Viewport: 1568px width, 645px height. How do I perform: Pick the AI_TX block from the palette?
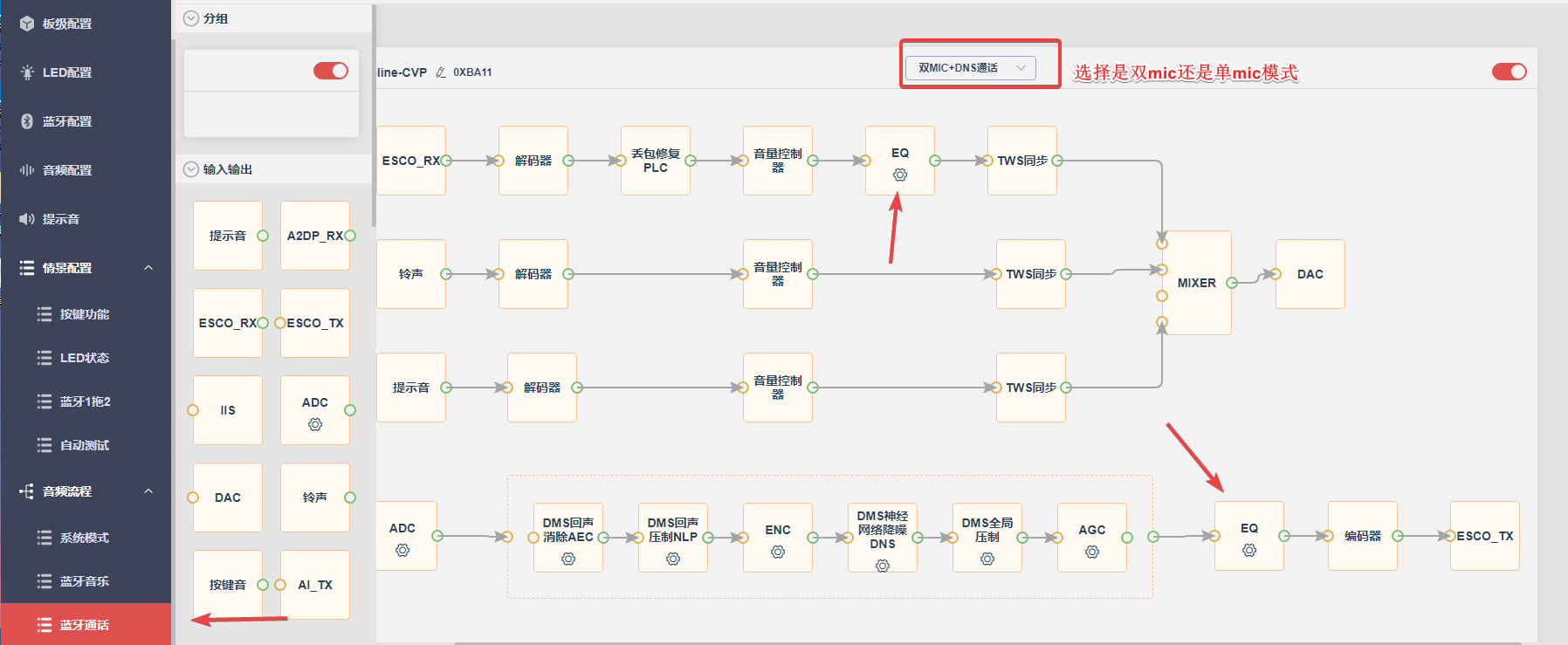point(315,585)
